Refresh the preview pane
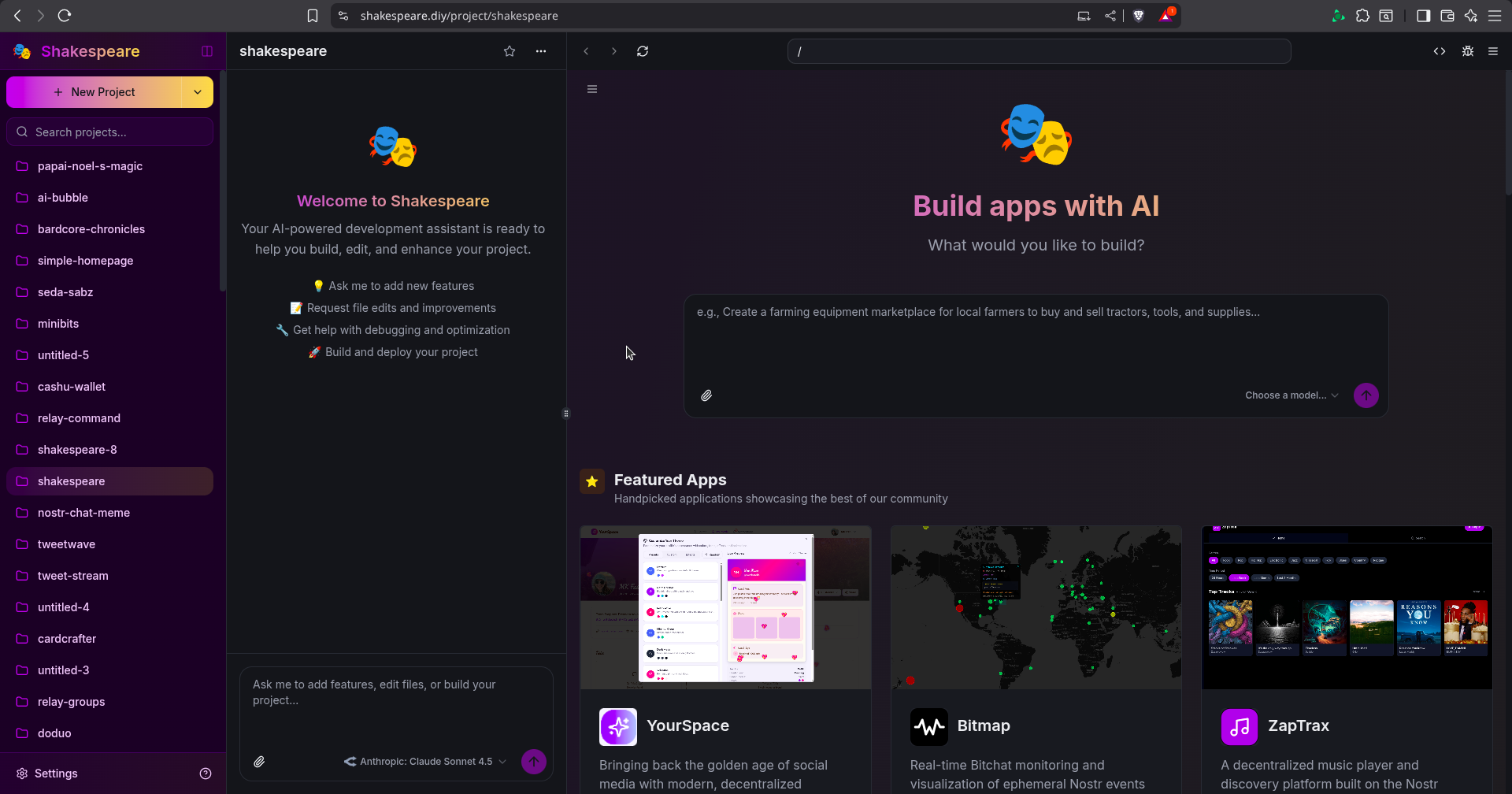This screenshot has width=1512, height=794. tap(643, 51)
